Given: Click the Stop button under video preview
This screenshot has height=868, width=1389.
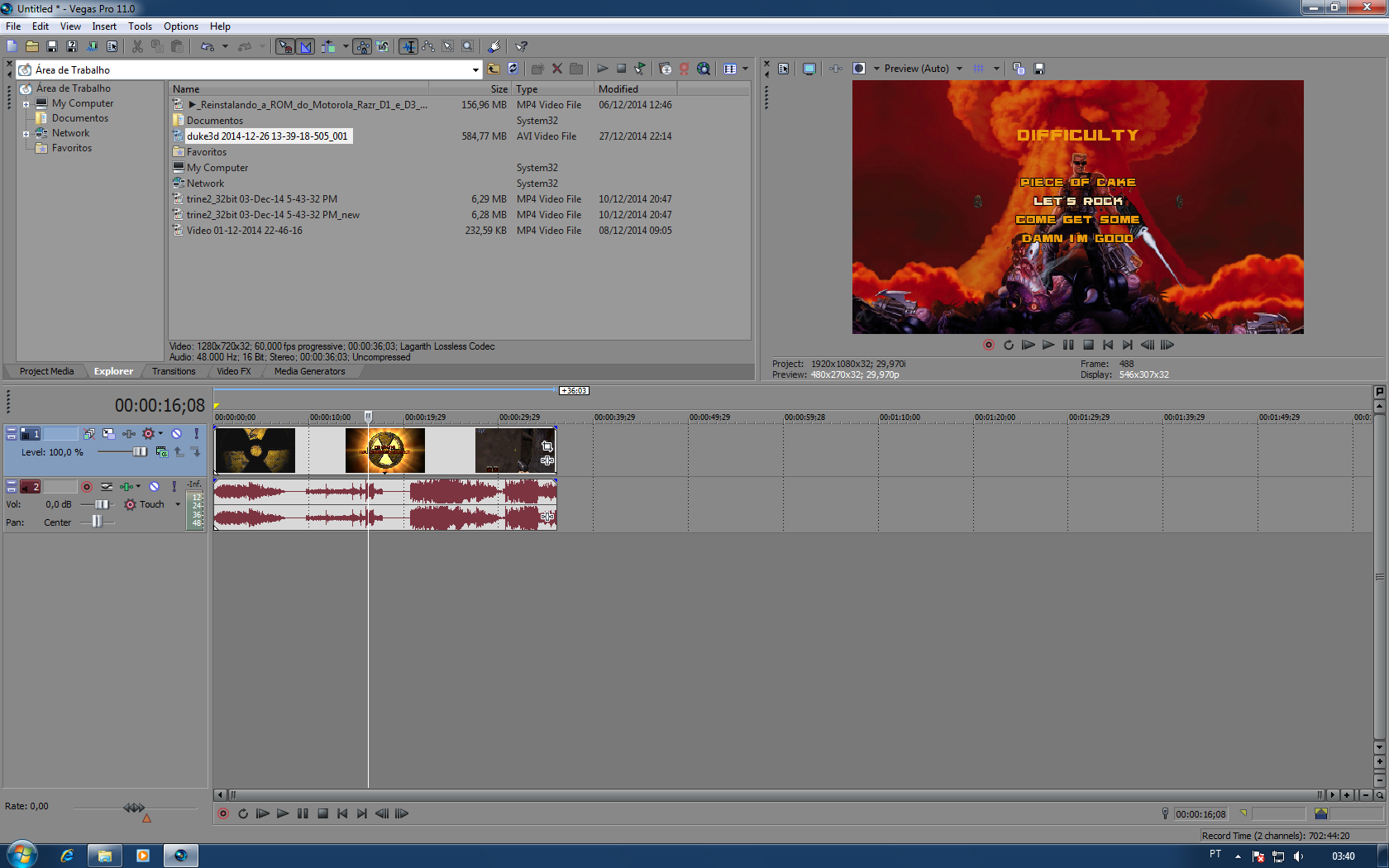Looking at the screenshot, I should tap(1088, 345).
